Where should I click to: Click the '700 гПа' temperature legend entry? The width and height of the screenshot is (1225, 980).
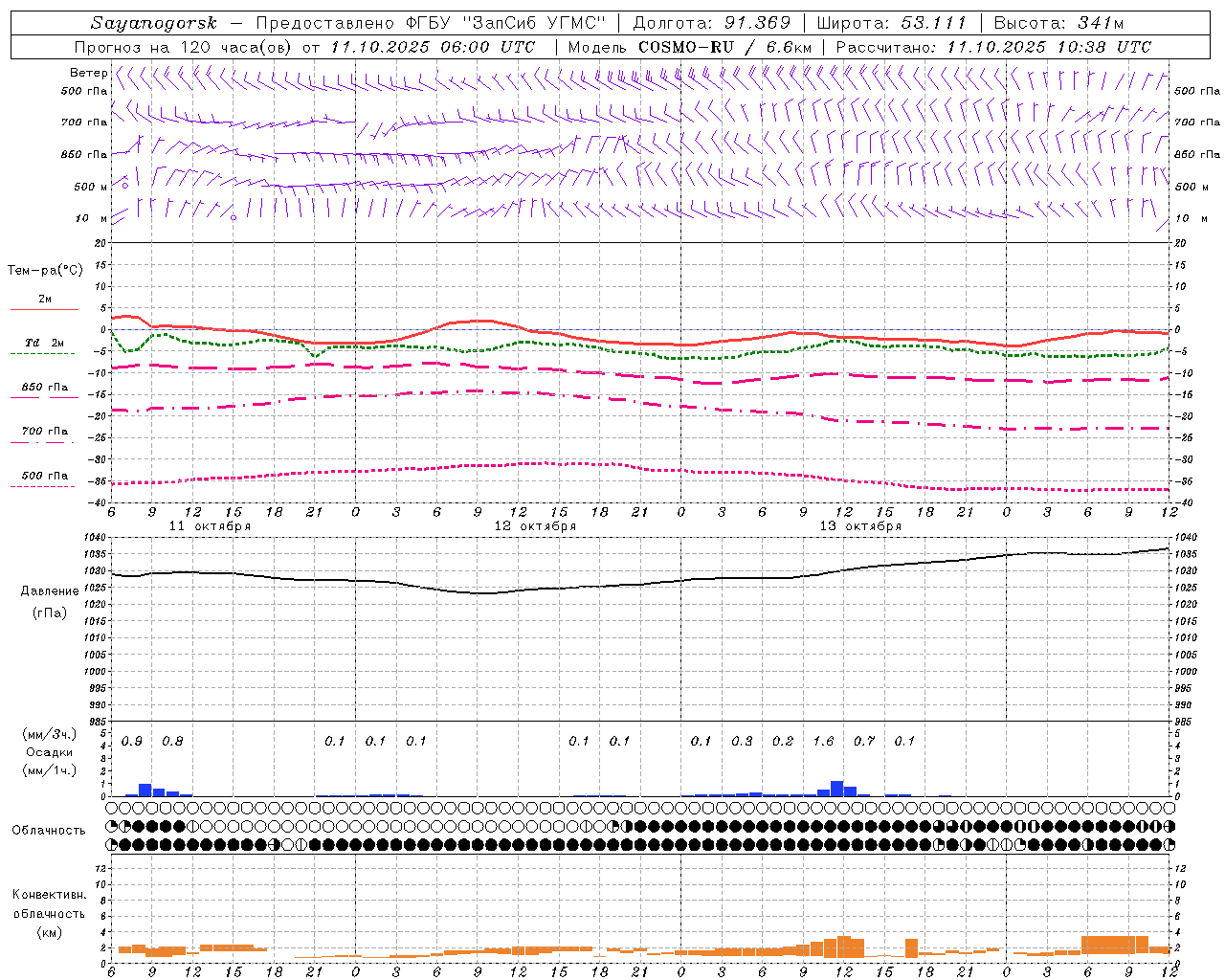click(44, 432)
